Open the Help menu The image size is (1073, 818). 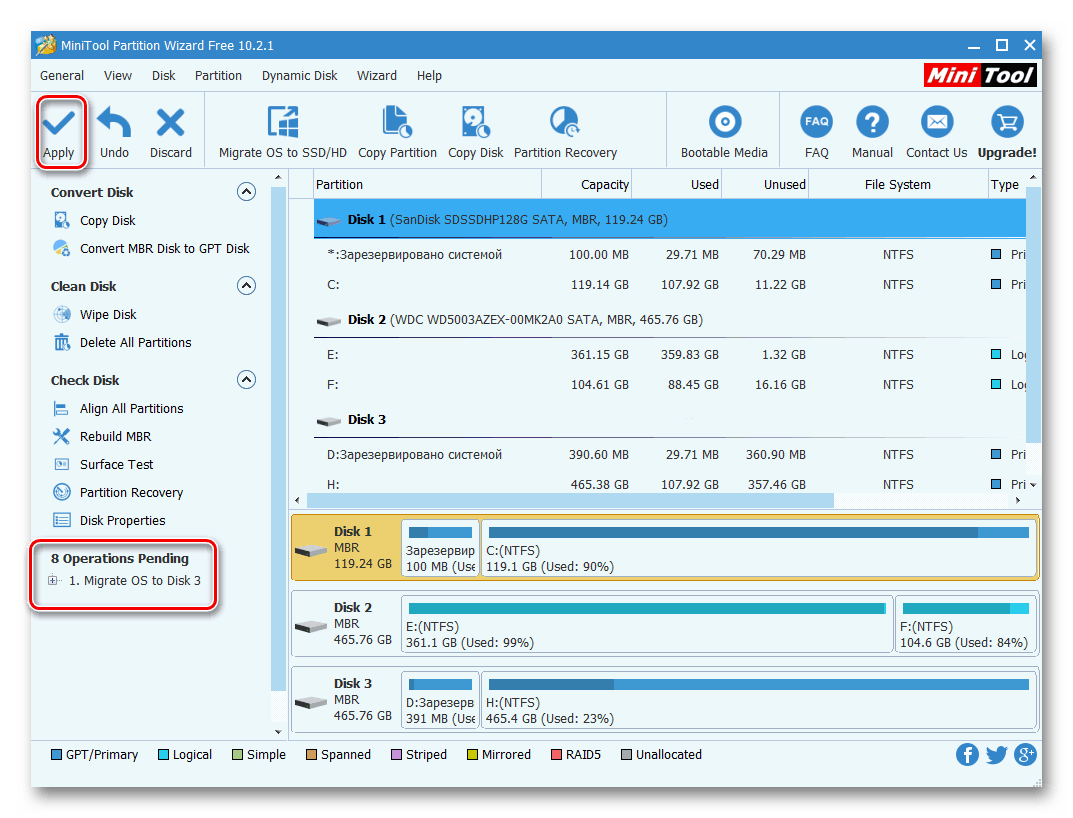429,75
